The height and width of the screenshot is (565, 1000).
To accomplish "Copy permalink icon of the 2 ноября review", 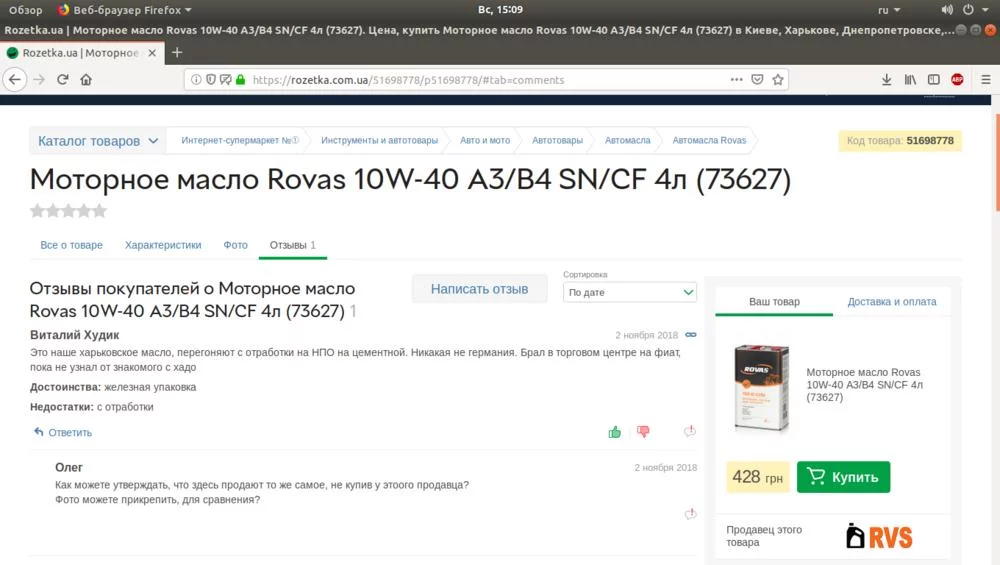I will pos(691,335).
